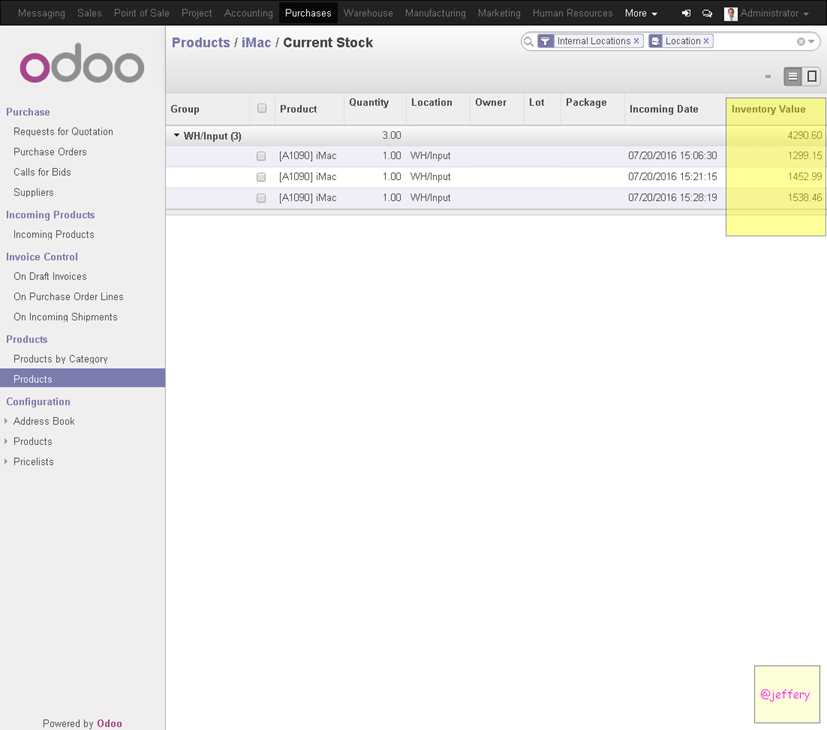The image size is (827, 730).
Task: Check the iMac row dated 15:06:30
Action: tap(261, 156)
